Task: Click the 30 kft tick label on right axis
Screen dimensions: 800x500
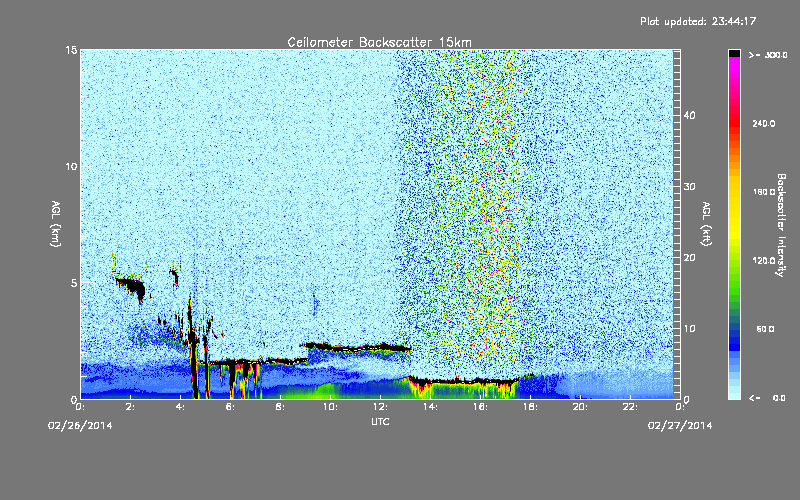Action: 689,186
